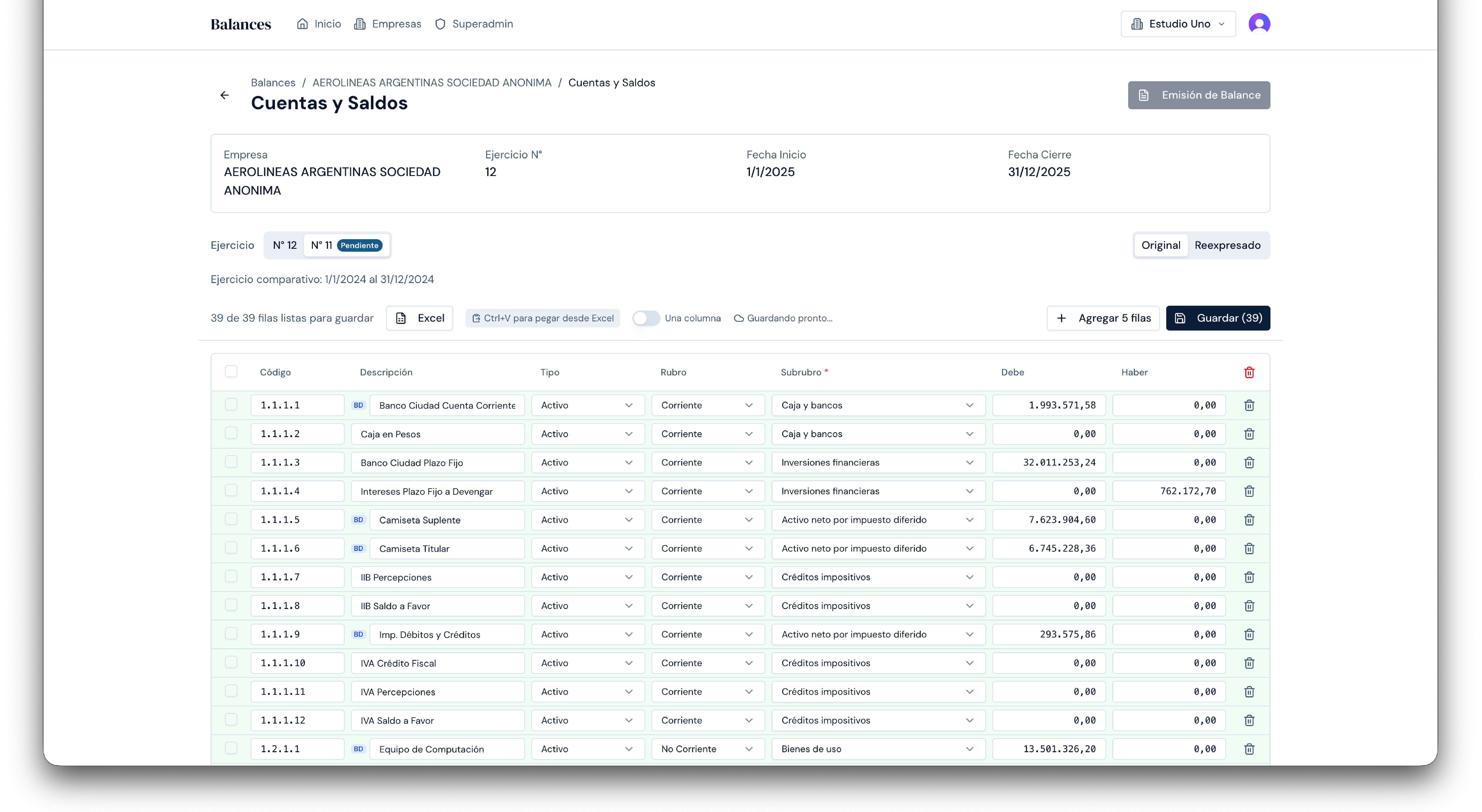Open the Excel export option

419,318
